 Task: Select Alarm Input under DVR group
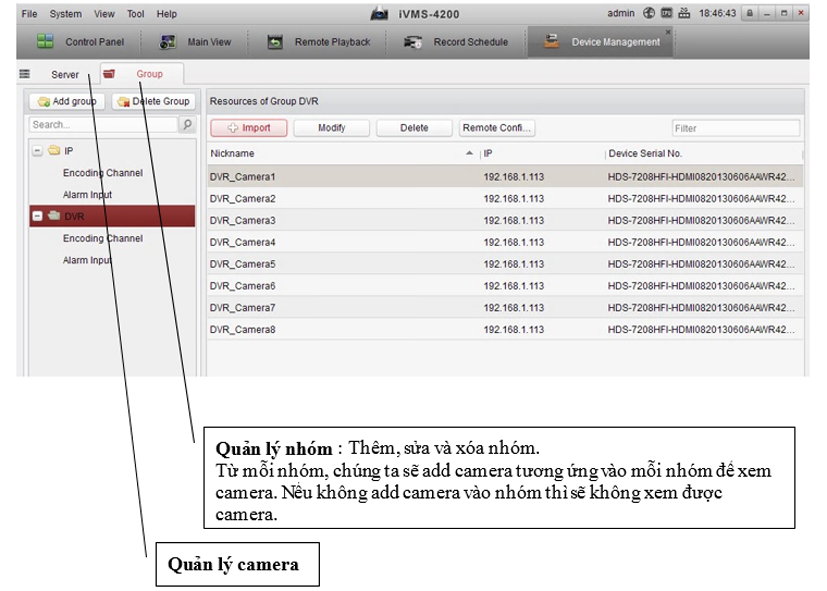coord(87,260)
